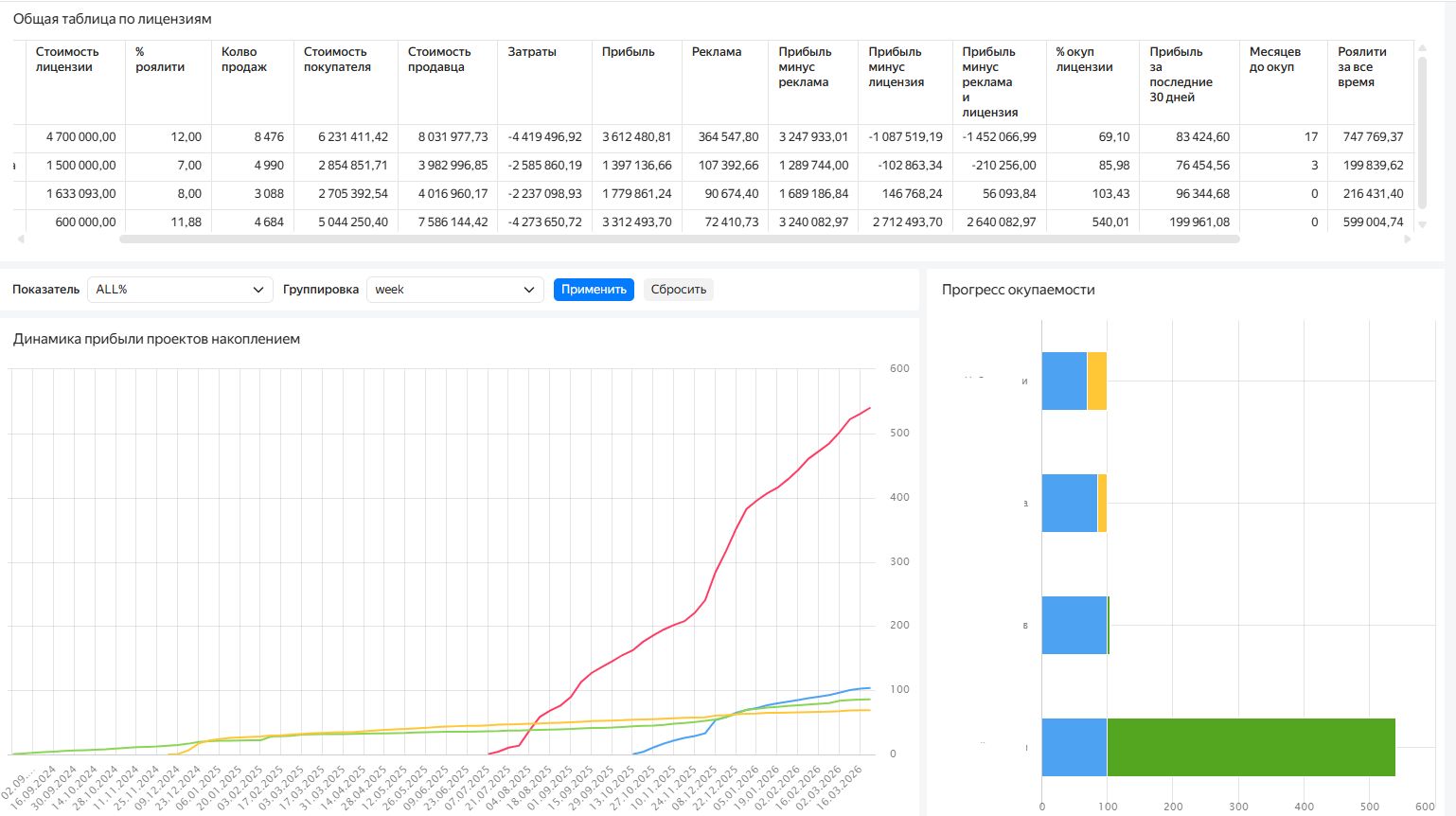Click the table's scroll up arrow
This screenshot has height=816, width=1456.
click(x=1422, y=48)
